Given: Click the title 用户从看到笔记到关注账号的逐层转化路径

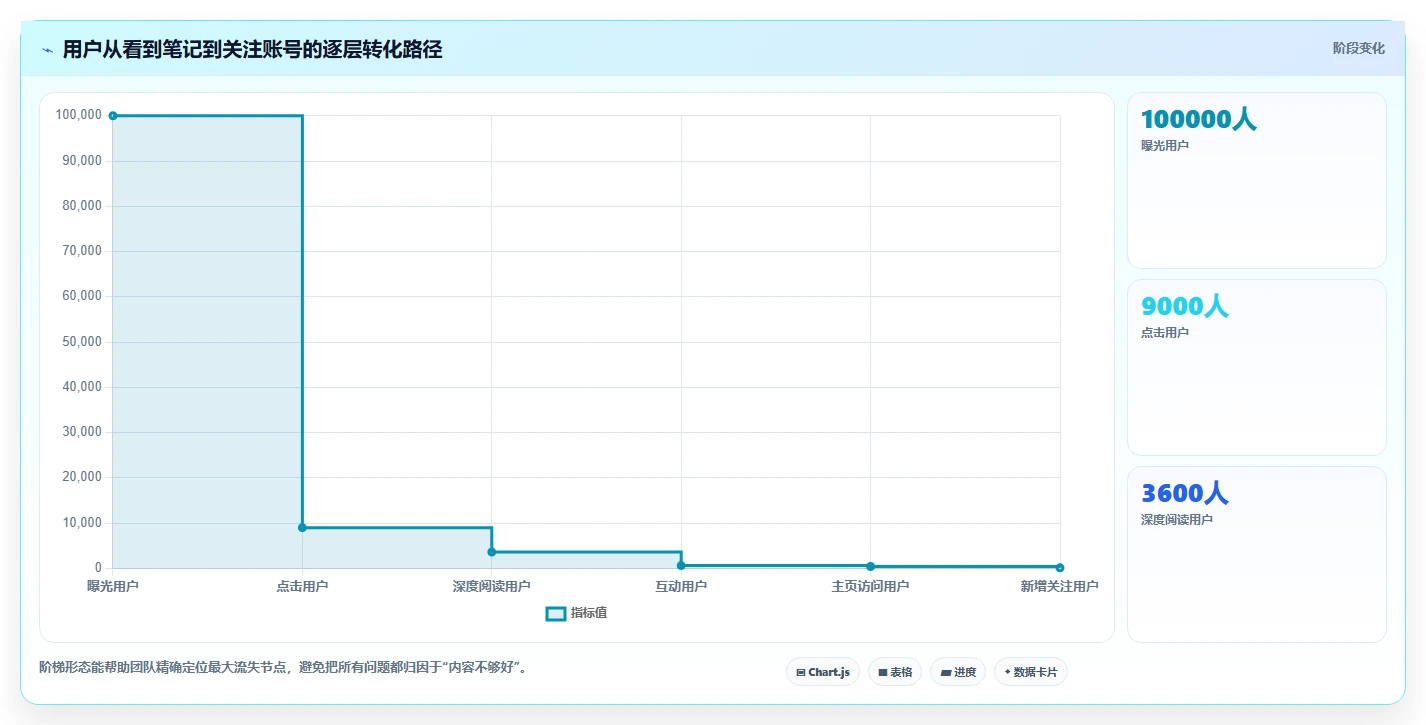Looking at the screenshot, I should (x=252, y=49).
